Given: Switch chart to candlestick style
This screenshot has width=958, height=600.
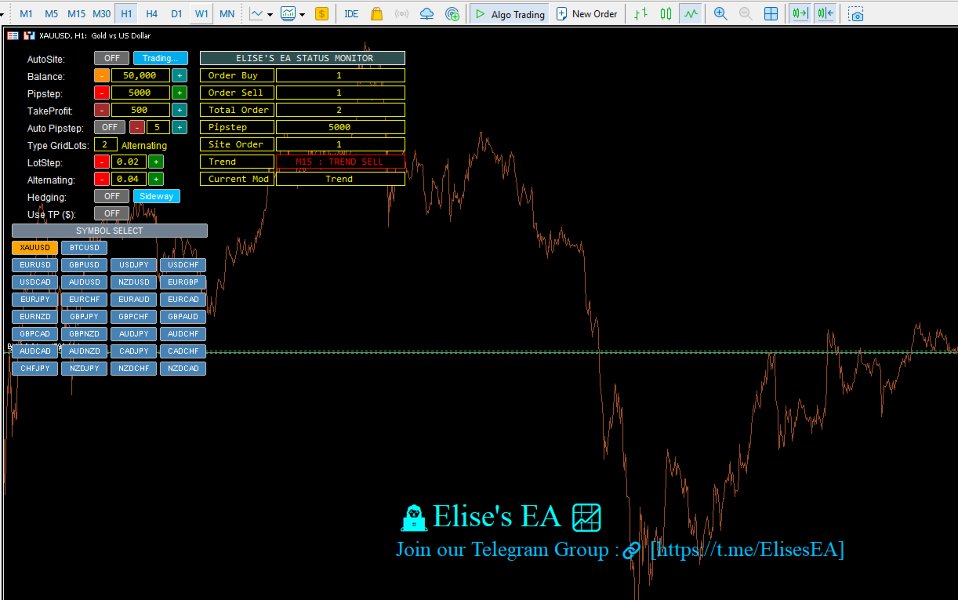Looking at the screenshot, I should [x=666, y=13].
